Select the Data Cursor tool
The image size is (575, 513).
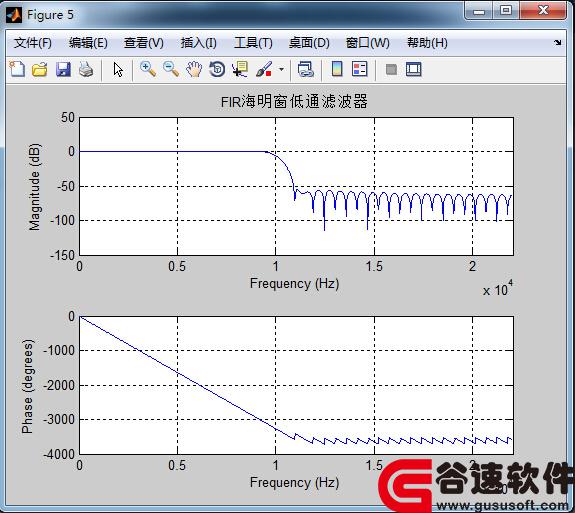tap(240, 69)
